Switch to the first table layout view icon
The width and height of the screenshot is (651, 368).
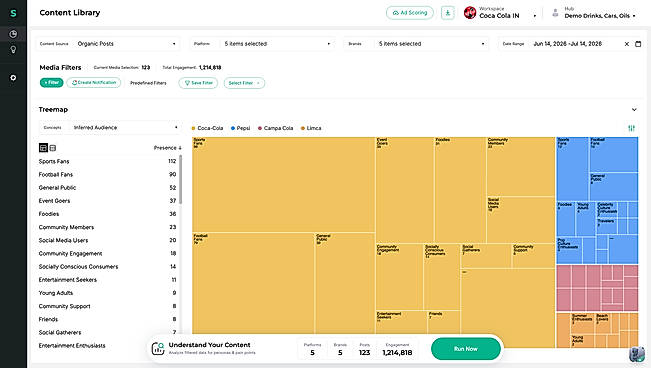tap(43, 147)
